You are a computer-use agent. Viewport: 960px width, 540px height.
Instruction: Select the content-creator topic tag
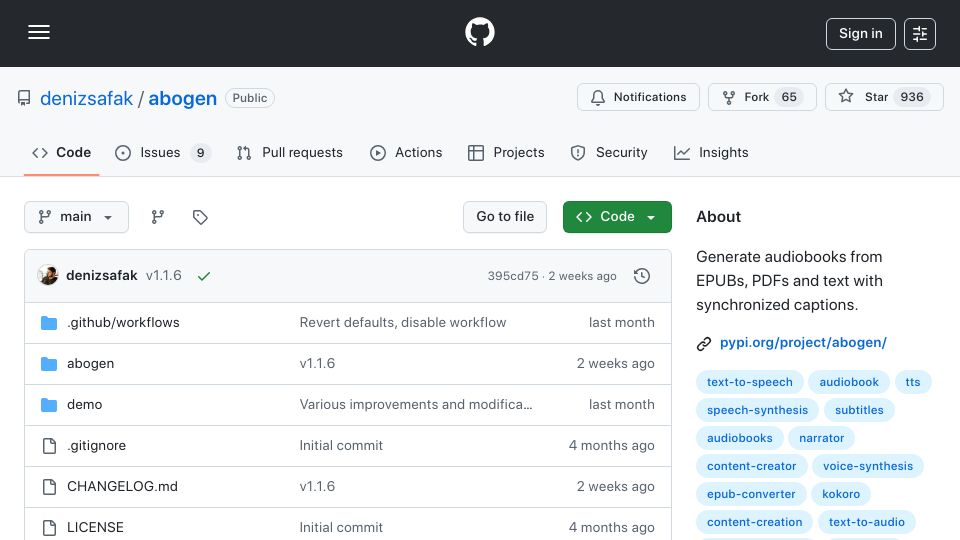tap(751, 467)
